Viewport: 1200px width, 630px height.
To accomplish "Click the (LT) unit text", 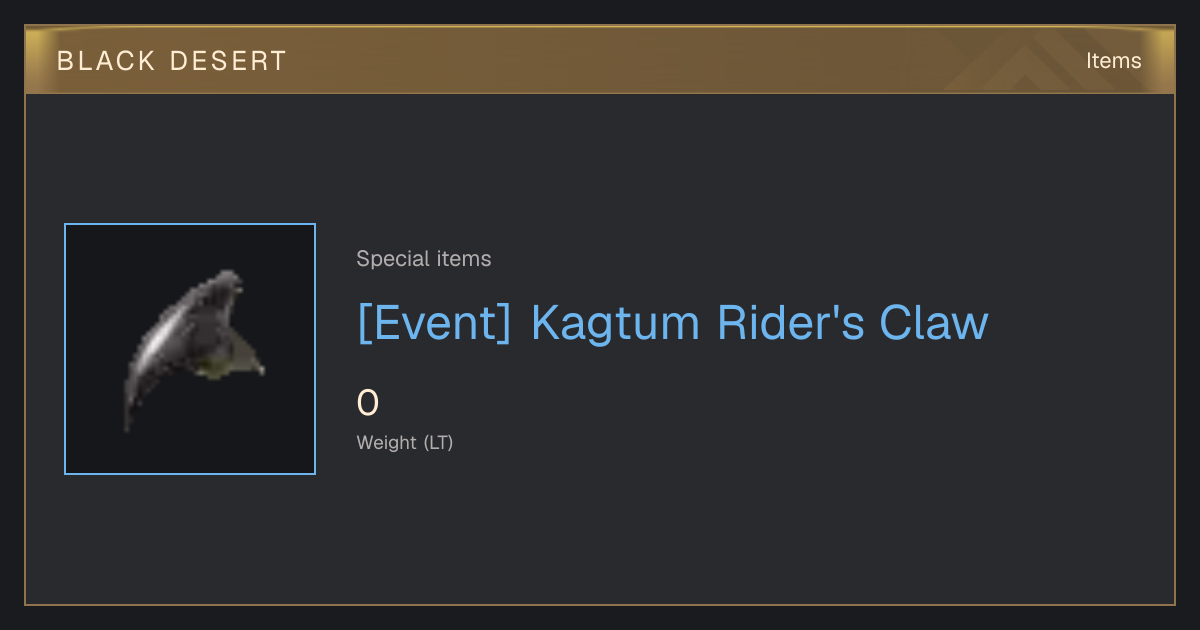I will 439,442.
